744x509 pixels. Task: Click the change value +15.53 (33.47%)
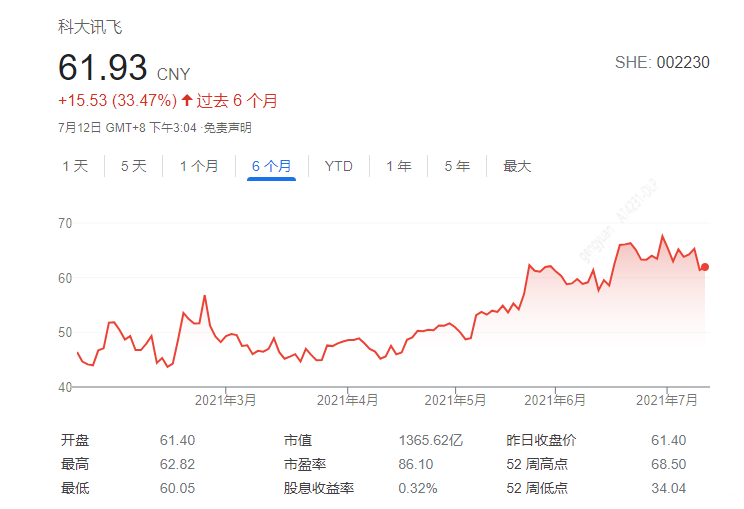(x=117, y=100)
